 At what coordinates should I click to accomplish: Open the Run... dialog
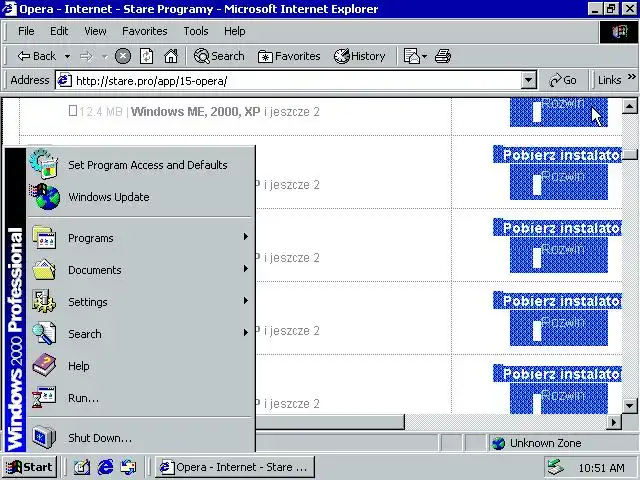139,398
